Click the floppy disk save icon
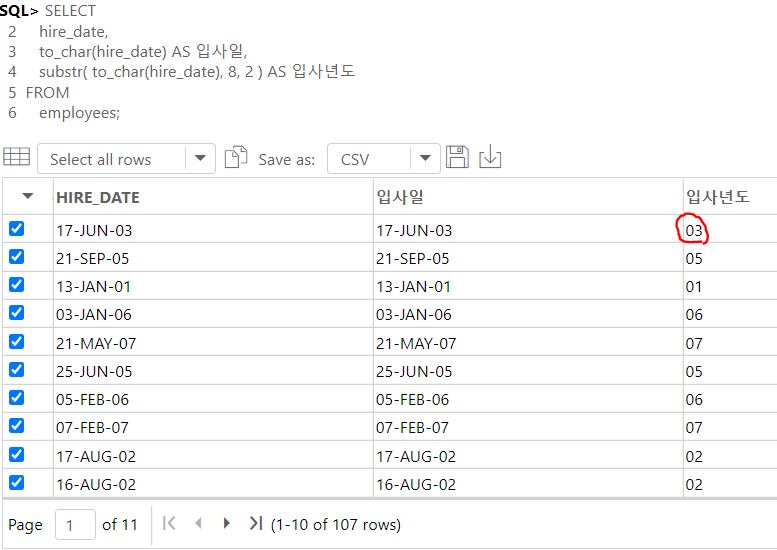The image size is (777, 550). (457, 157)
